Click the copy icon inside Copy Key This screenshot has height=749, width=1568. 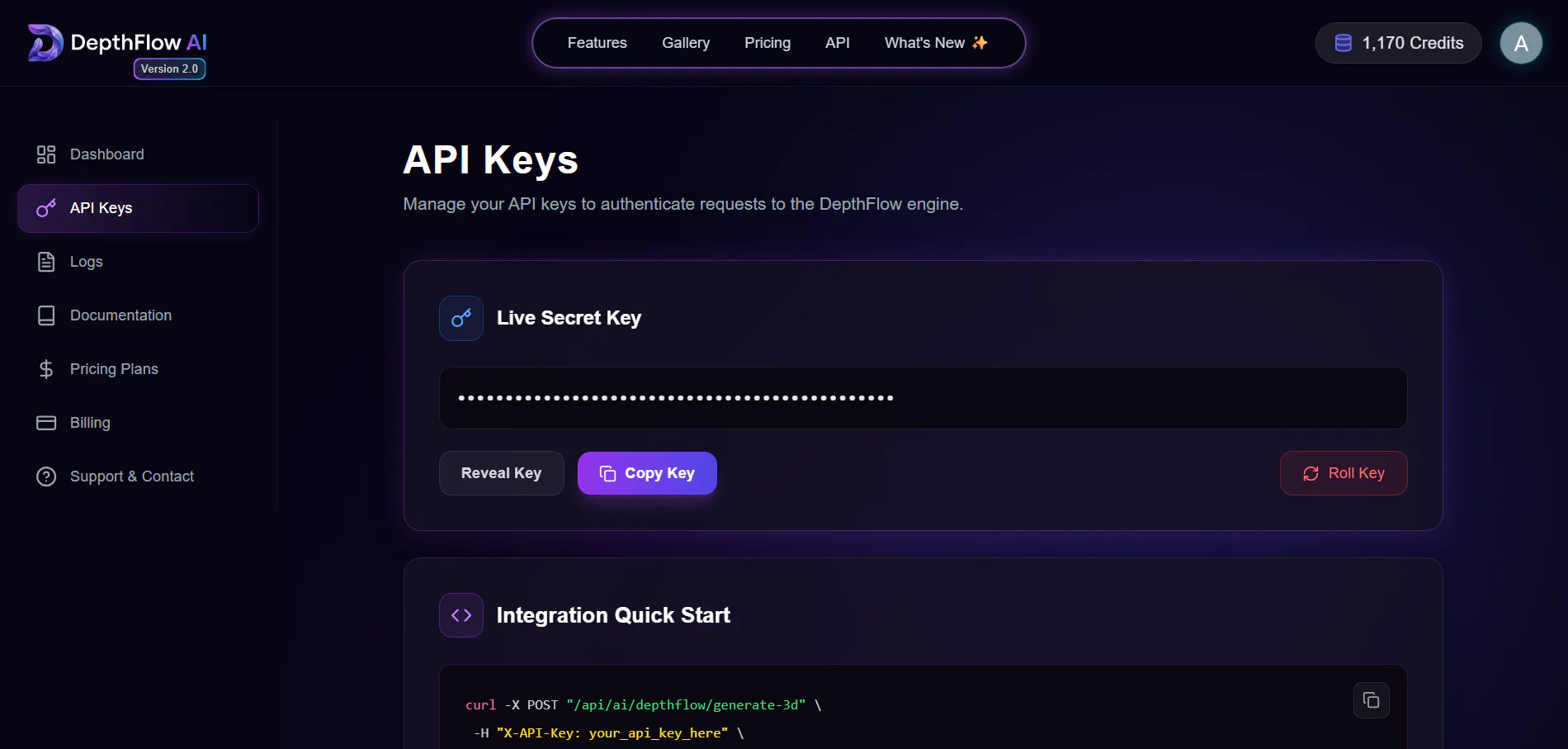tap(607, 473)
